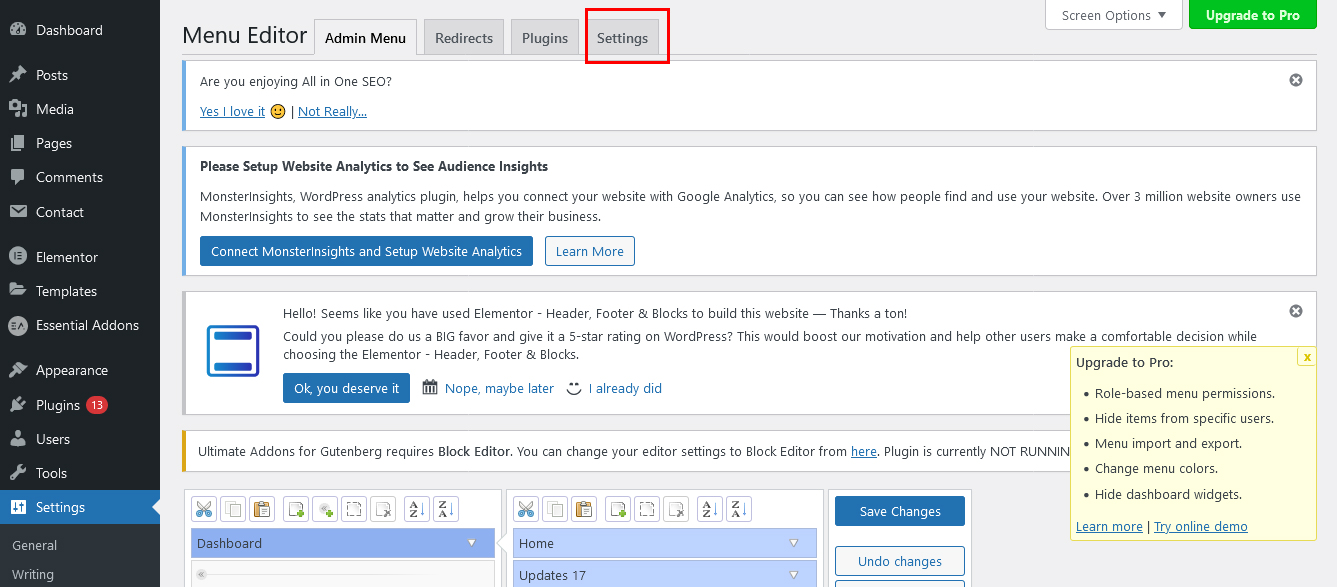Switch to the Settings tab of Menu Editor
Viewport: 1337px width, 587px height.
click(622, 38)
